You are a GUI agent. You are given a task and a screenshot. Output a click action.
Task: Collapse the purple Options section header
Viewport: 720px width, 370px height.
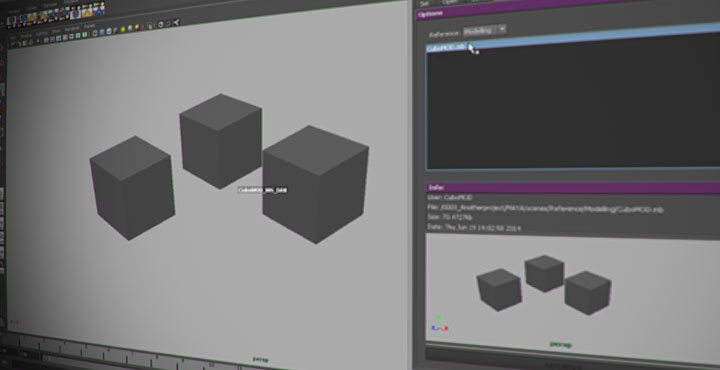coord(568,14)
